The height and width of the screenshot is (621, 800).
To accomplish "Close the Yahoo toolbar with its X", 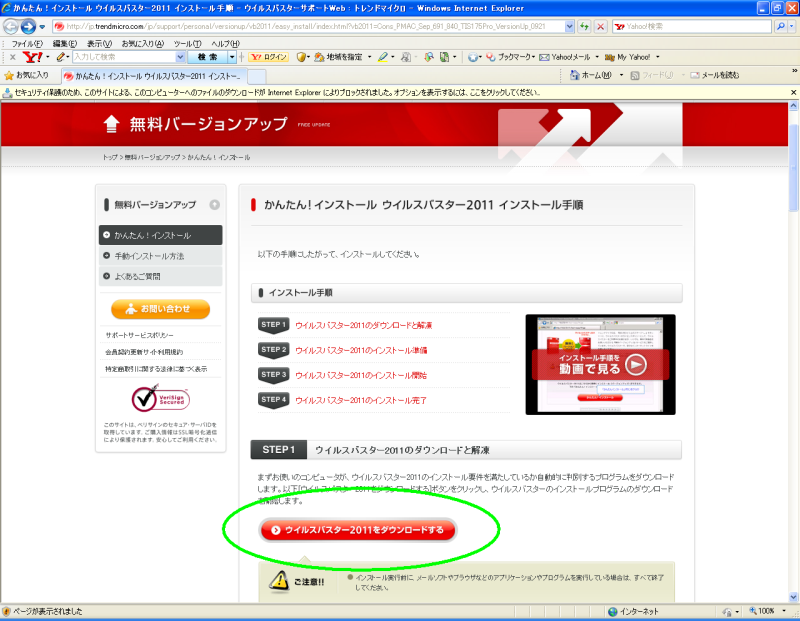I will click(x=13, y=57).
